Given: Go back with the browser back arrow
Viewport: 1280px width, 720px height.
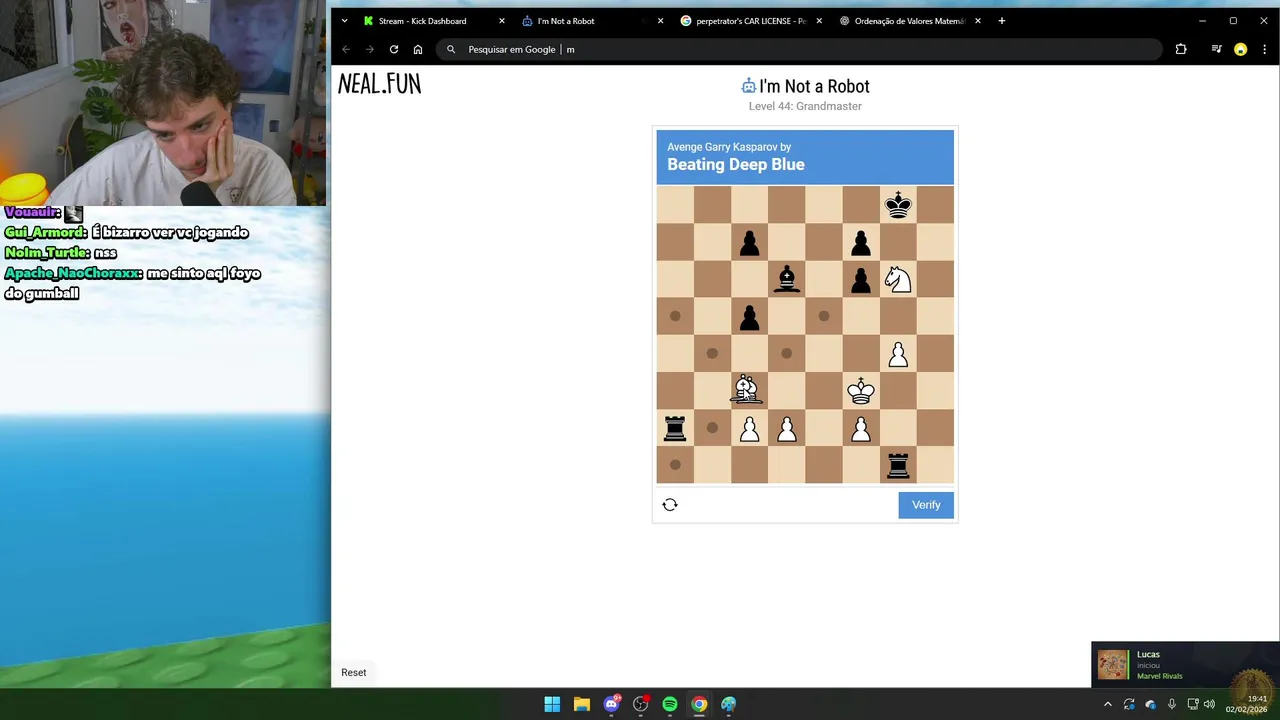Looking at the screenshot, I should tap(346, 49).
